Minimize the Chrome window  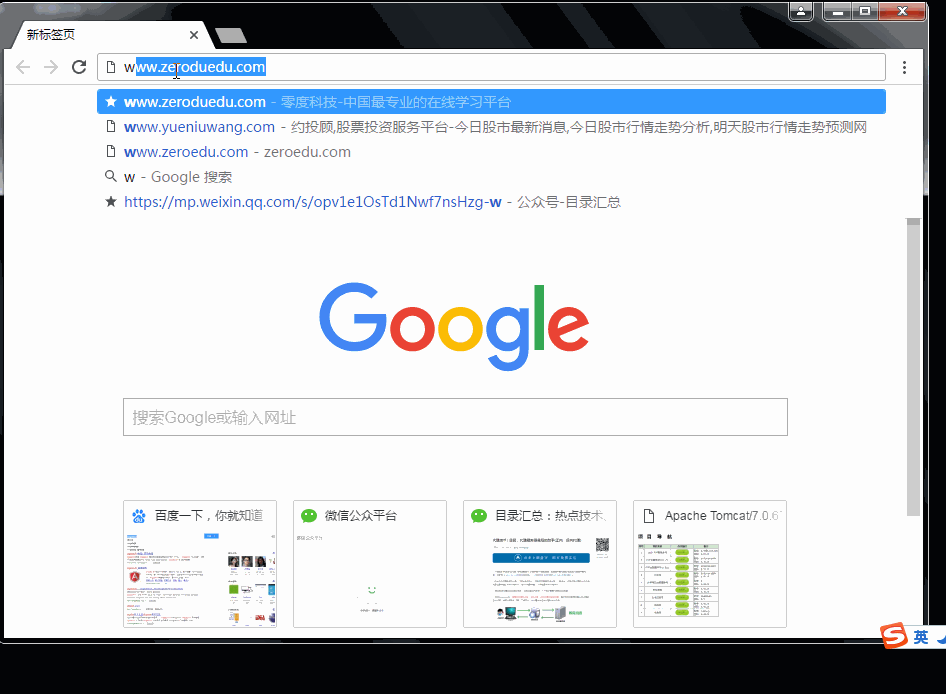coord(837,11)
